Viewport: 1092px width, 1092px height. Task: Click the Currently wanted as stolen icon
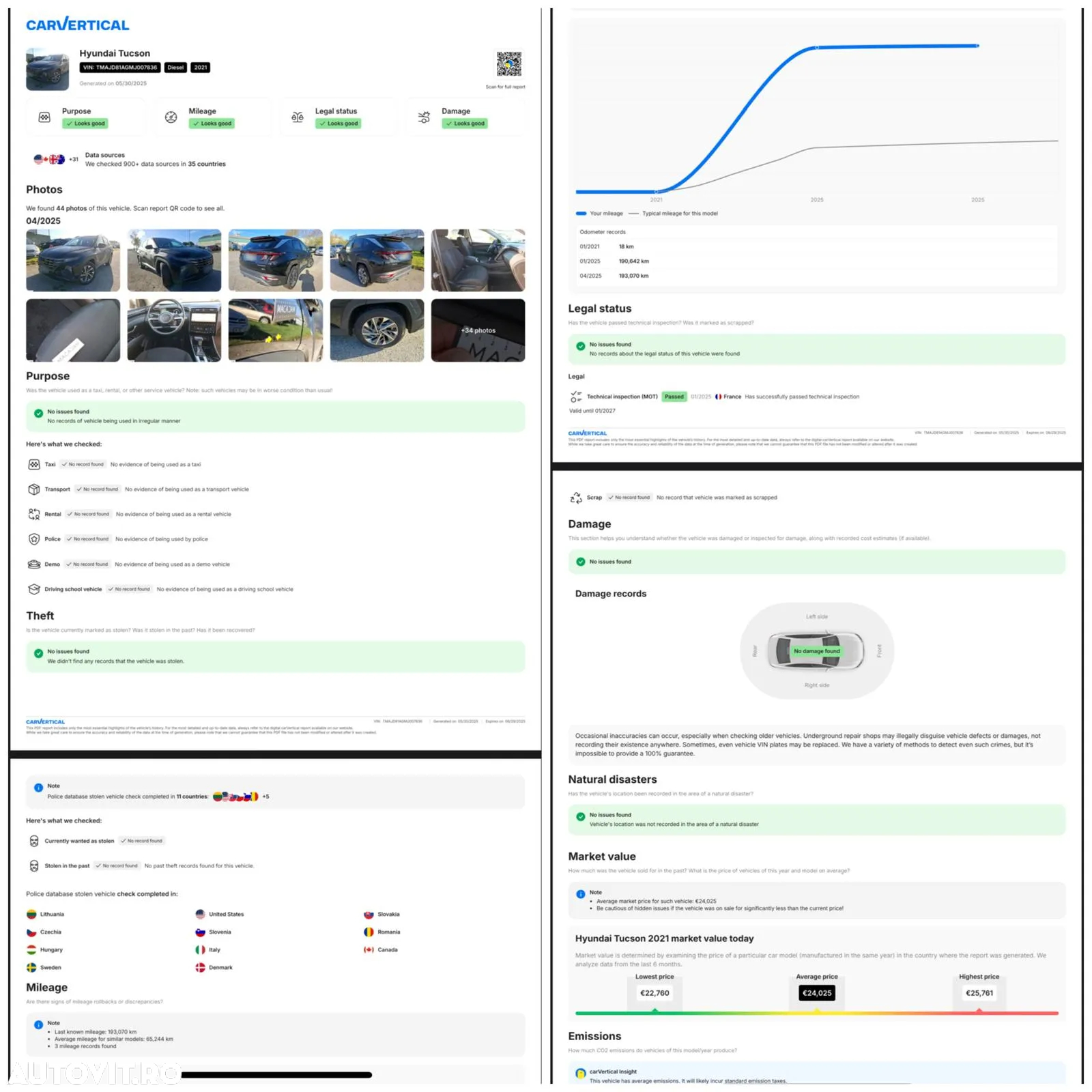pyautogui.click(x=33, y=841)
